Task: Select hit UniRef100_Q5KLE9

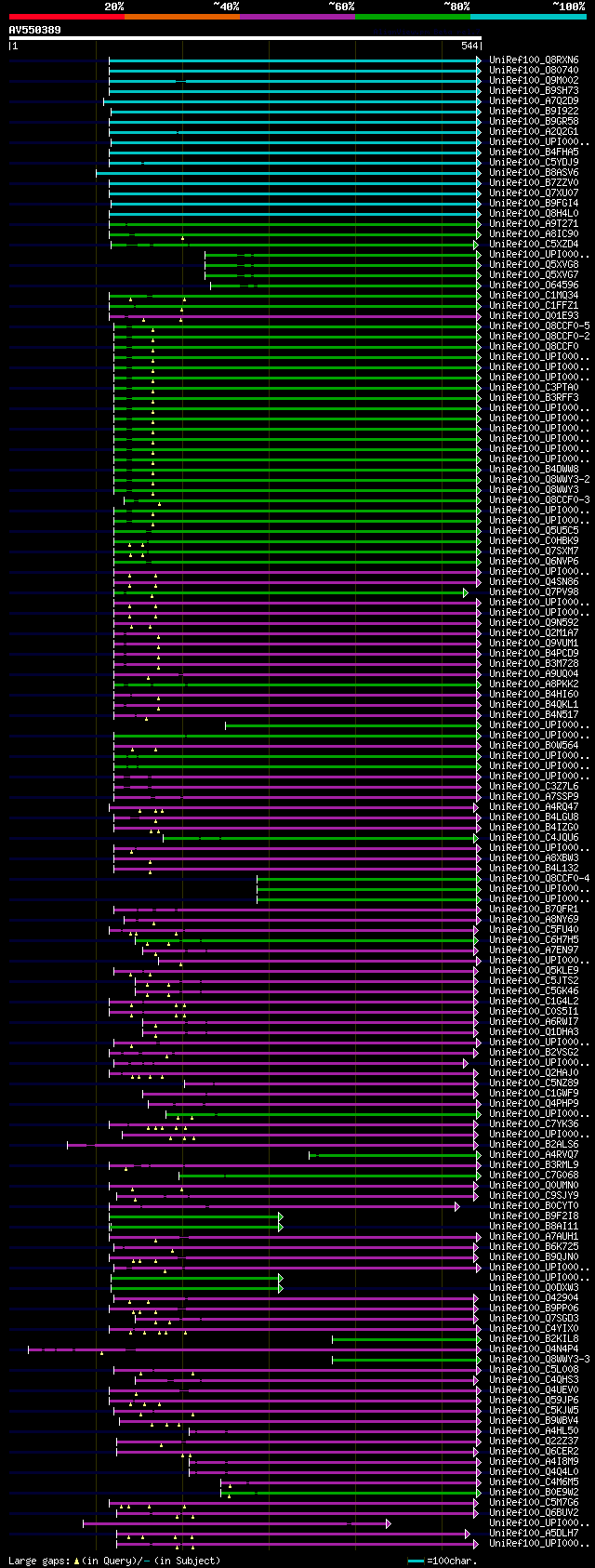Action: coord(534,970)
